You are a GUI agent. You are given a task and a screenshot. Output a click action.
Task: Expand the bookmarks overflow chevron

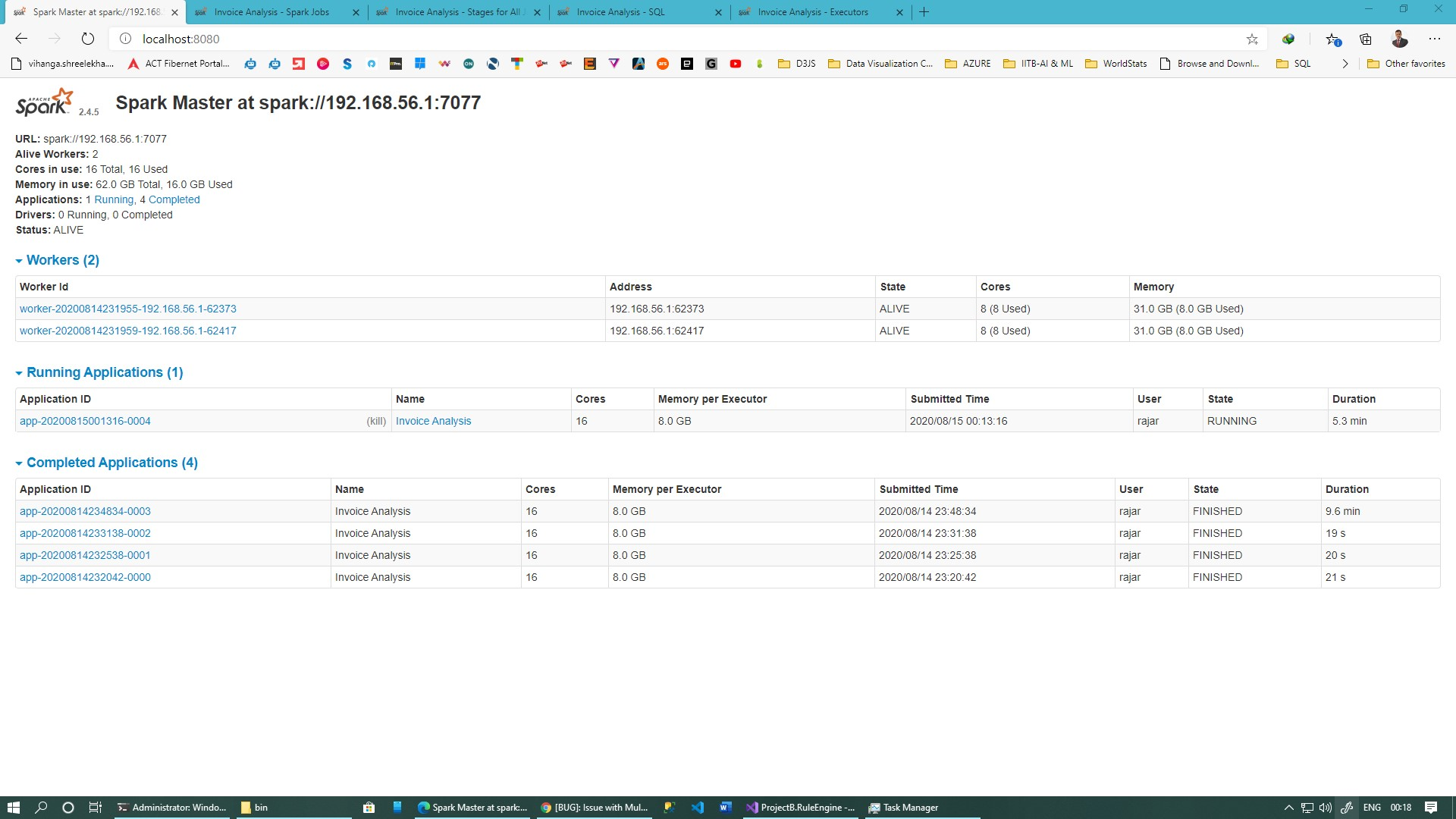coord(1345,64)
